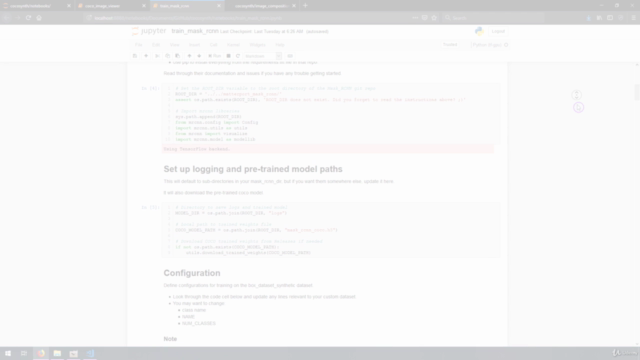
Task: Click the Jupyter logo
Action: click(x=149, y=31)
